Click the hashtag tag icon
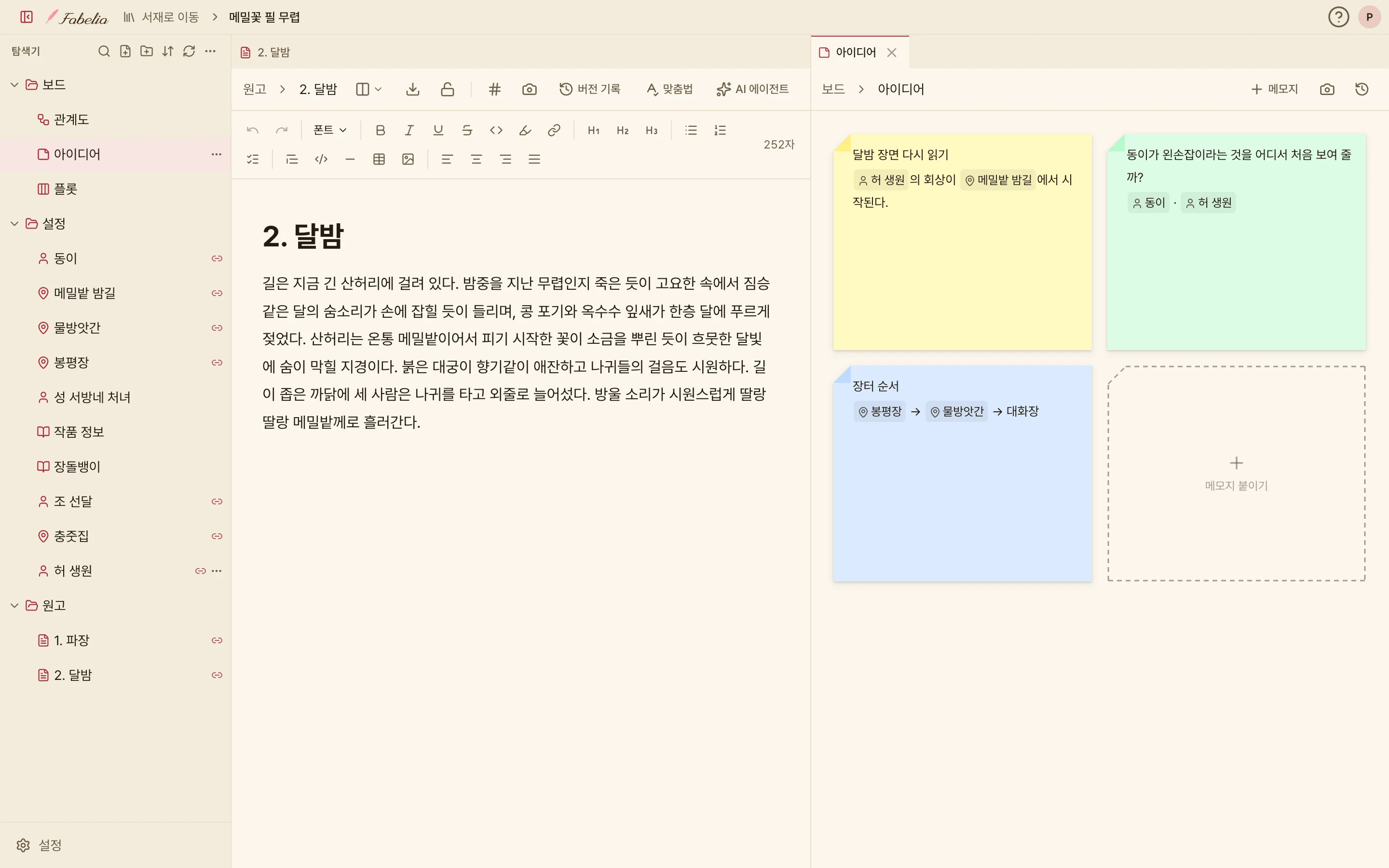 coord(495,89)
